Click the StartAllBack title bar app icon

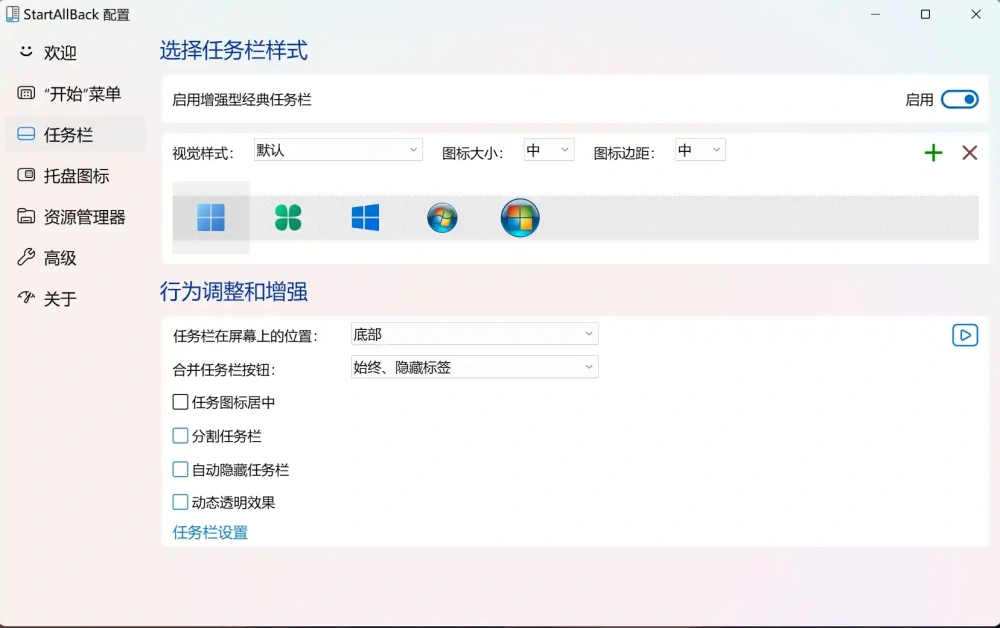pos(12,14)
